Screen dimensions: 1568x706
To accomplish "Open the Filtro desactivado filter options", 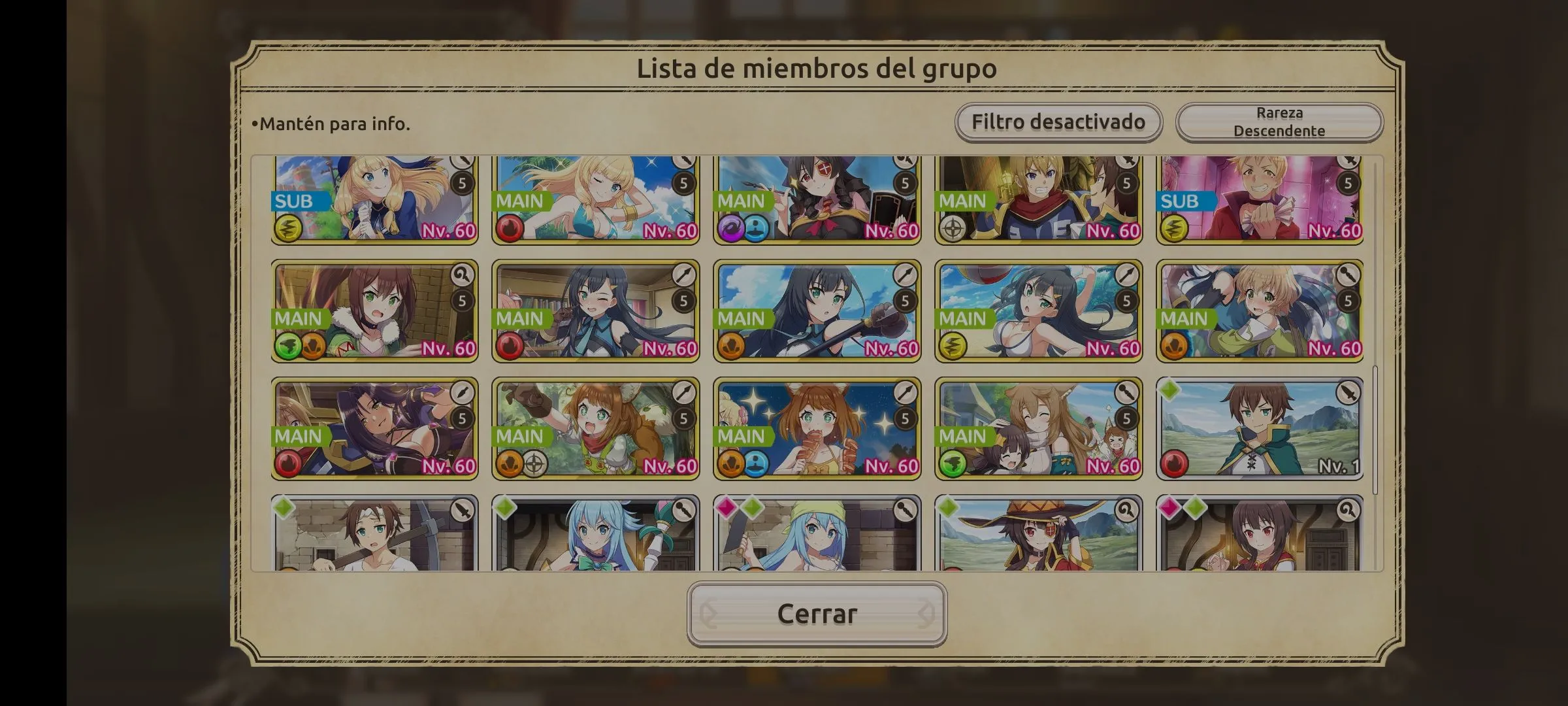I will [x=1058, y=122].
